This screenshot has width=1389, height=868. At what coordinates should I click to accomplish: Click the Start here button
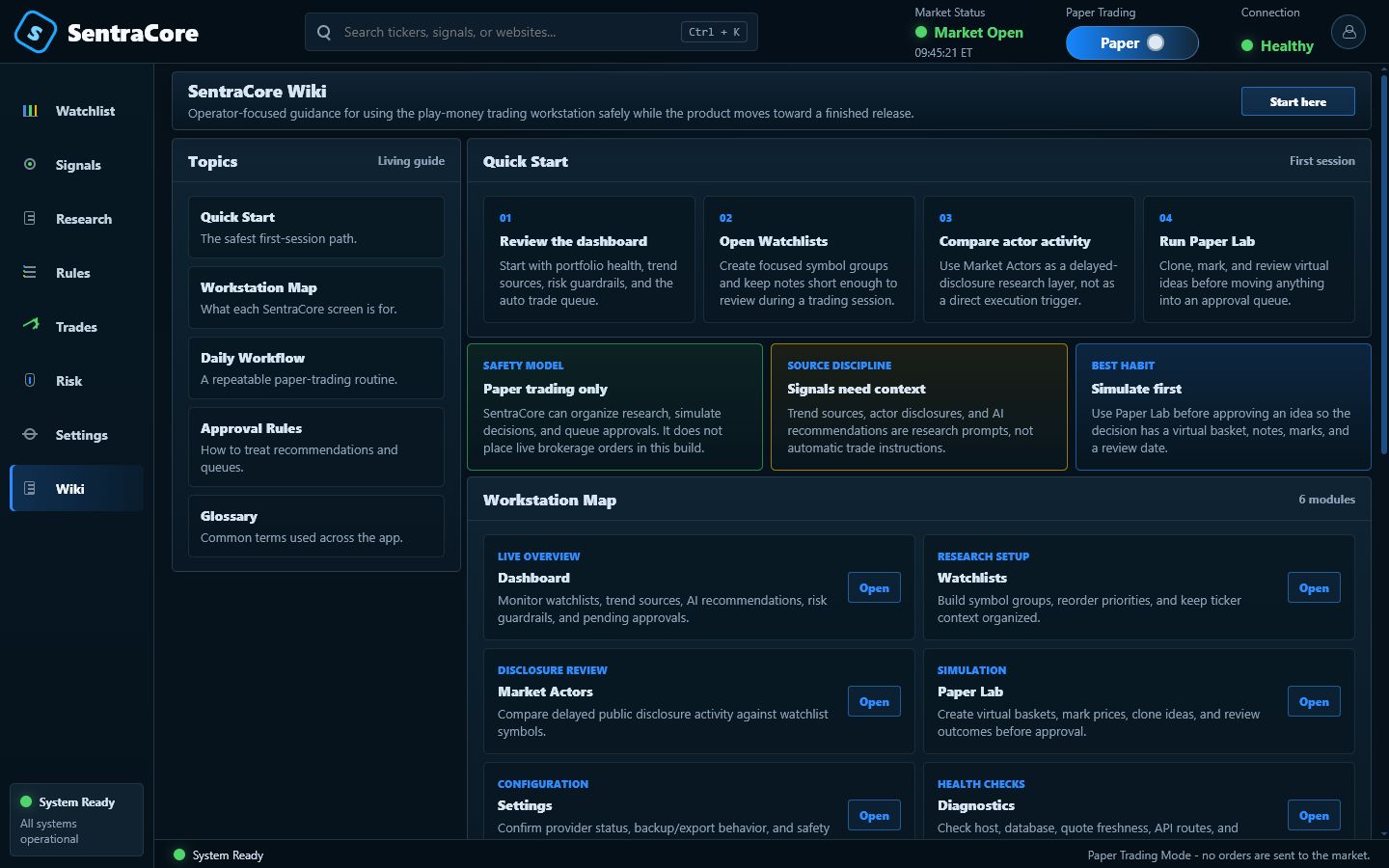click(x=1297, y=101)
